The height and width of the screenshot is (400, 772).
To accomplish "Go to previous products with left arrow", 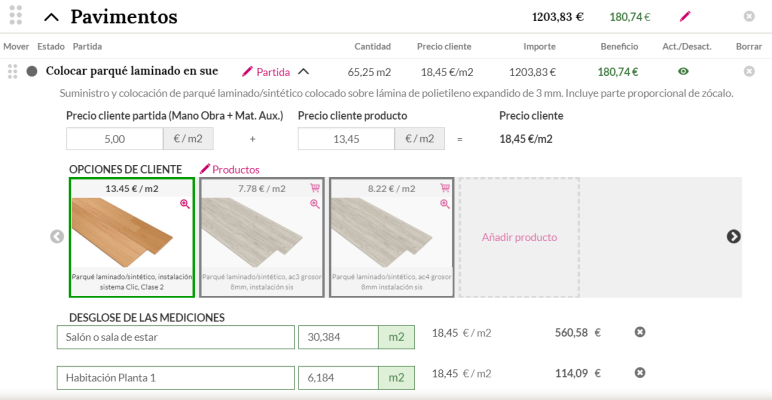I will (57, 236).
